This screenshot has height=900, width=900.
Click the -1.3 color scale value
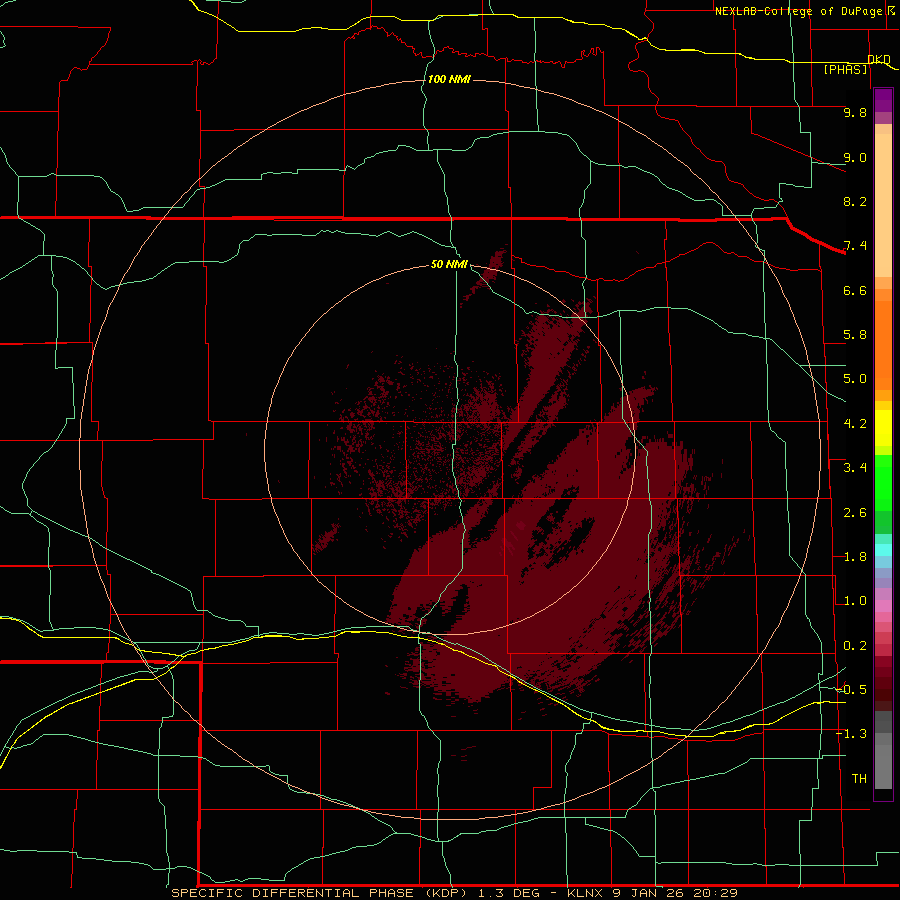(x=852, y=734)
